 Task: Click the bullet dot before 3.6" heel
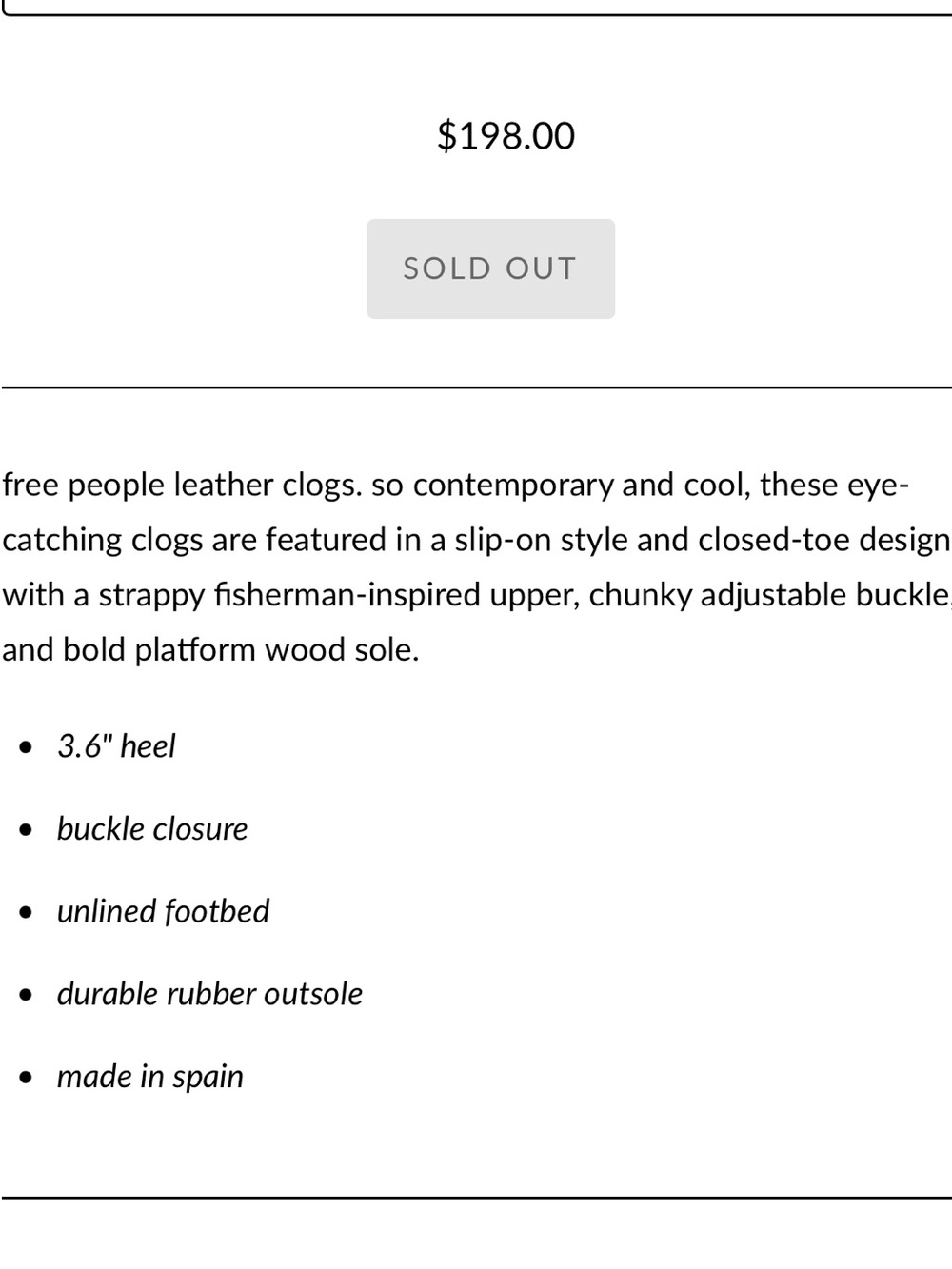pos(26,747)
